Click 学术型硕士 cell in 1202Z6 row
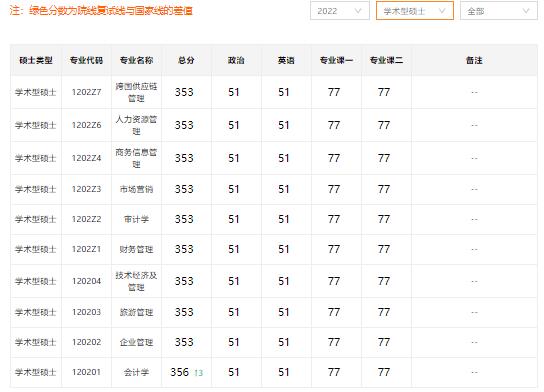544x392 pixels. [x=36, y=125]
